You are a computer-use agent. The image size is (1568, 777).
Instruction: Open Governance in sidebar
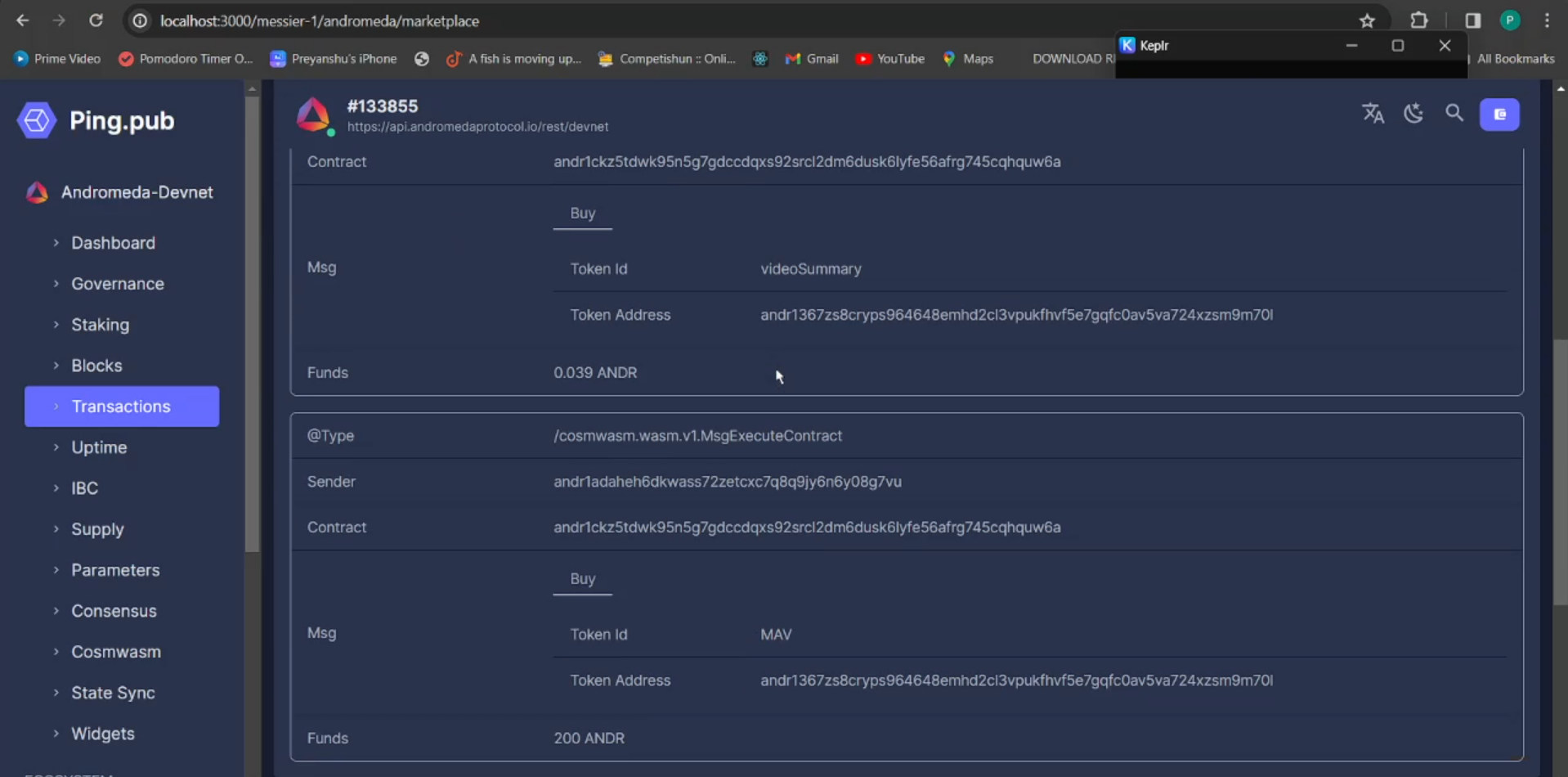coord(118,284)
